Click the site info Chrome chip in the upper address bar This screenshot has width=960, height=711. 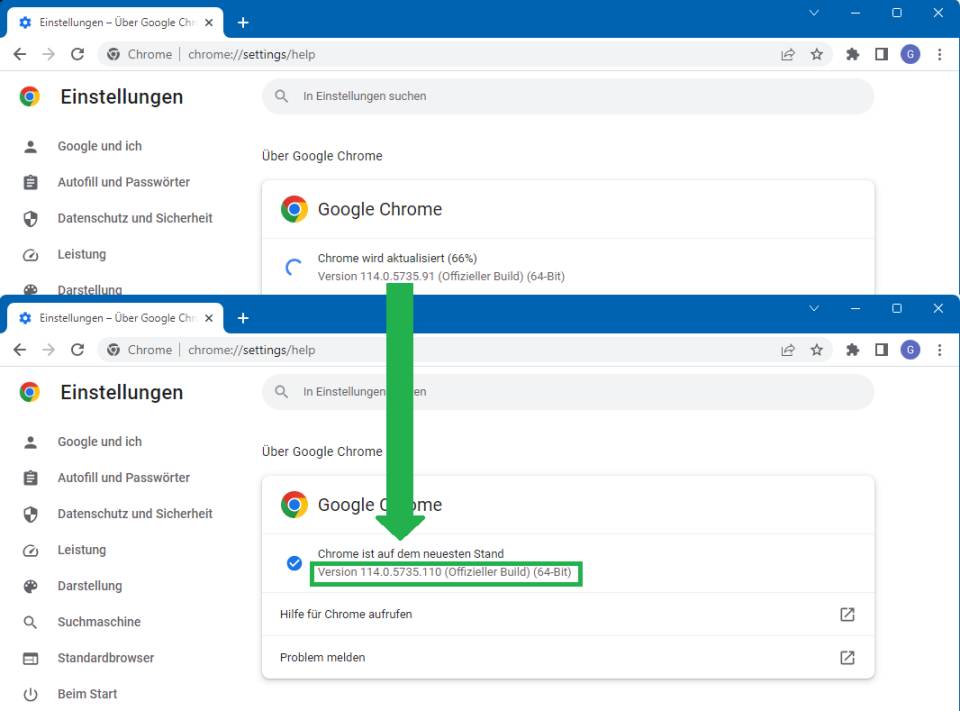140,55
